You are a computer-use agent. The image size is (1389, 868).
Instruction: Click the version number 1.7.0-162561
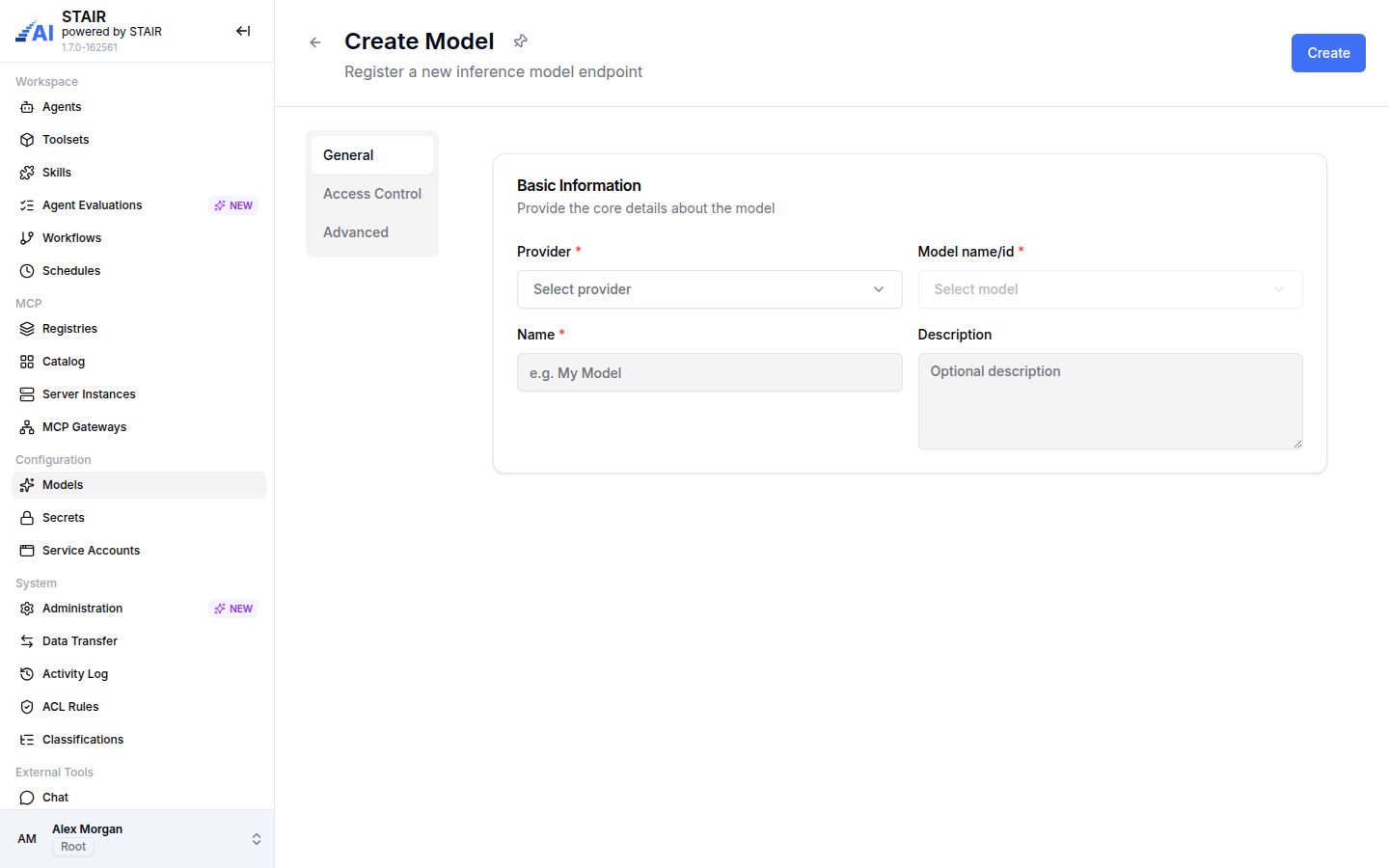(x=90, y=47)
